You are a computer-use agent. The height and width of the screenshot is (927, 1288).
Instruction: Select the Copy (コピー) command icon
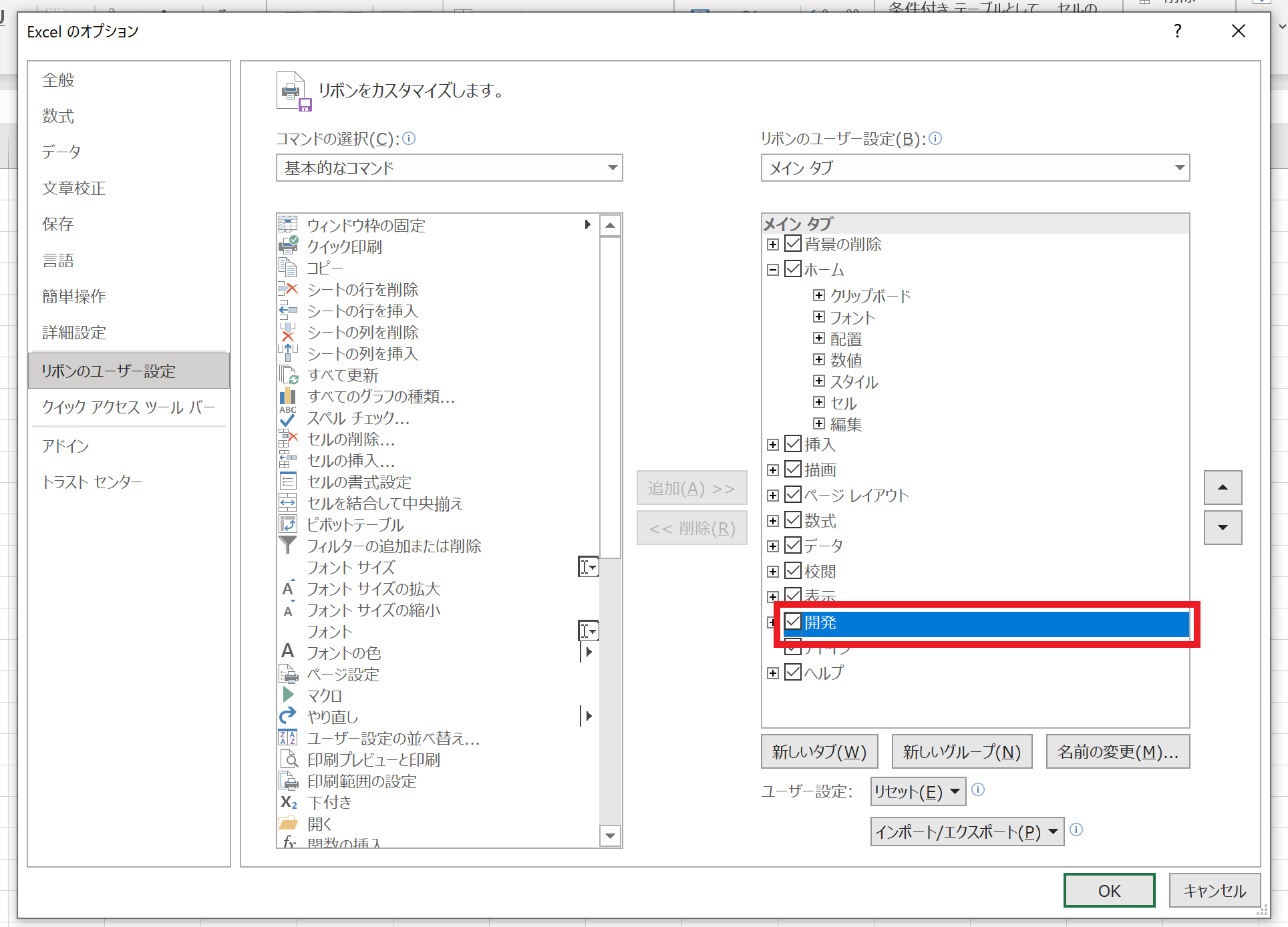point(288,268)
